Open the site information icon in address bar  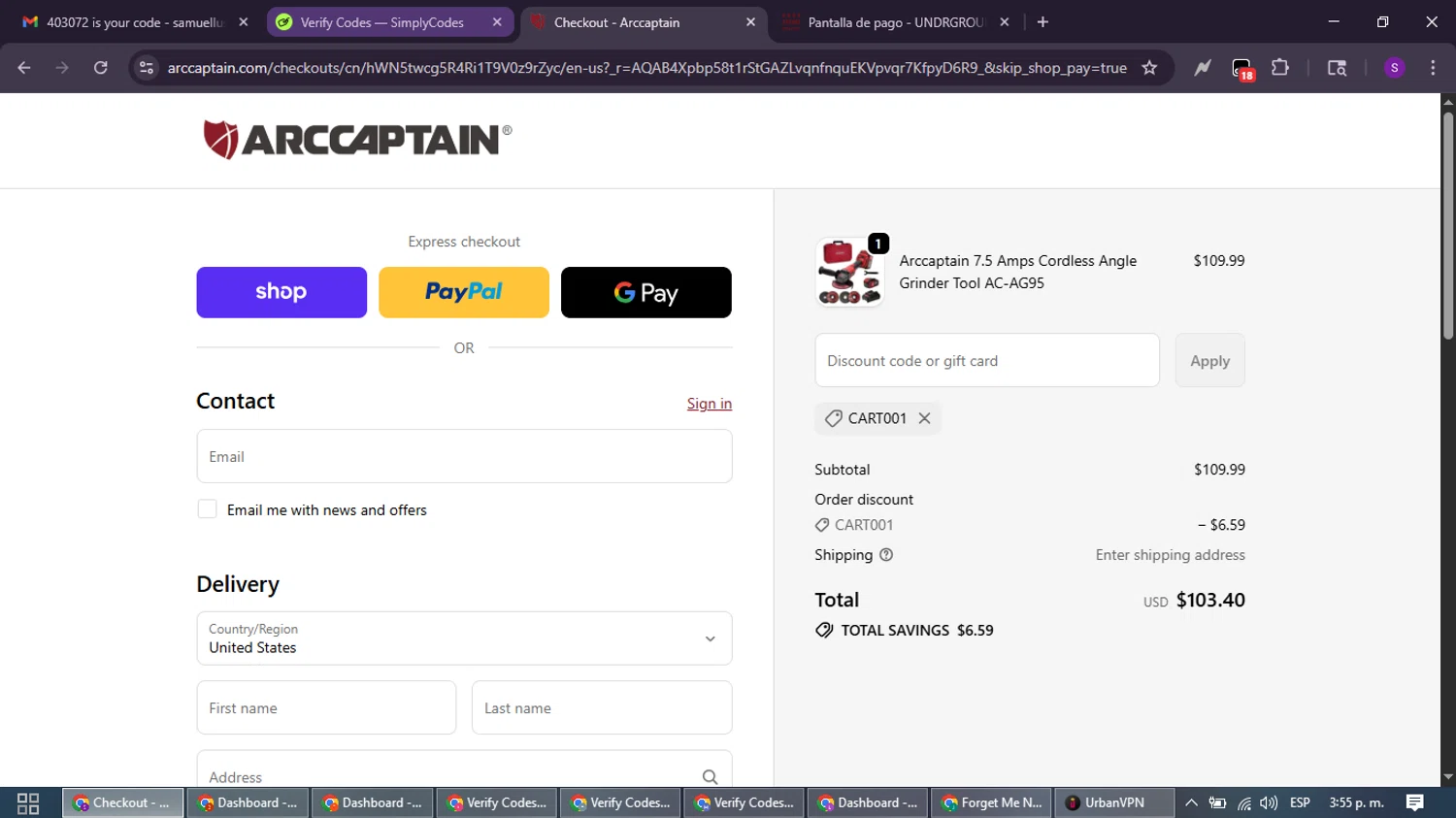[x=147, y=68]
